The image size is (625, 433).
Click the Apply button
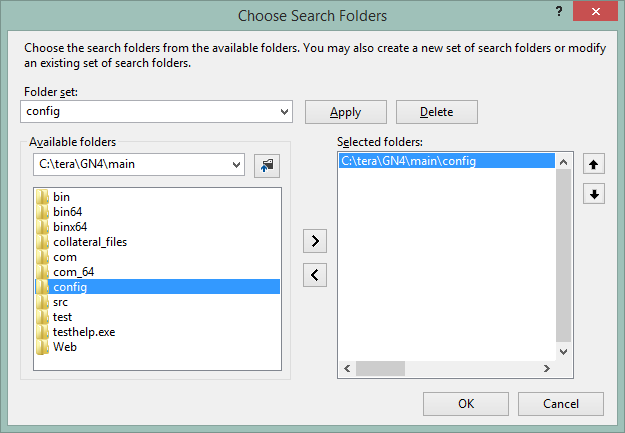[346, 112]
